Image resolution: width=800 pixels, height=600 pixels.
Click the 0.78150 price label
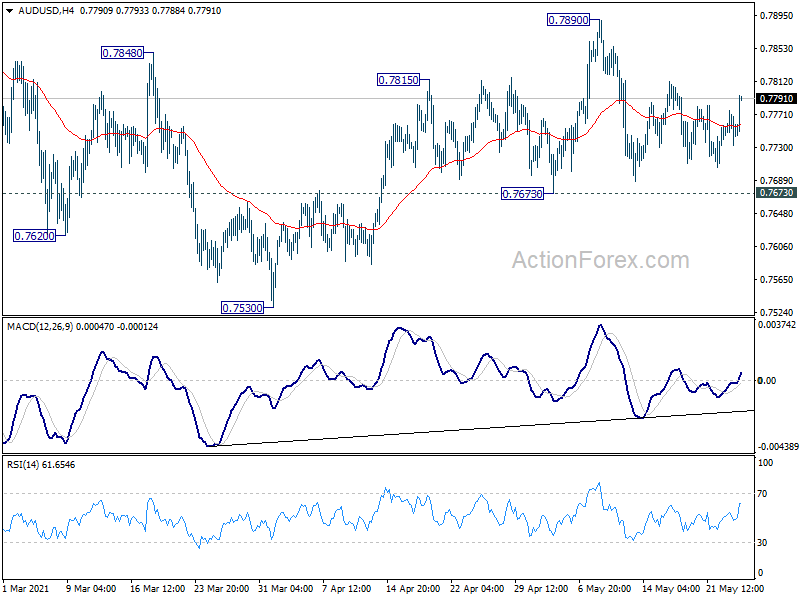(398, 80)
